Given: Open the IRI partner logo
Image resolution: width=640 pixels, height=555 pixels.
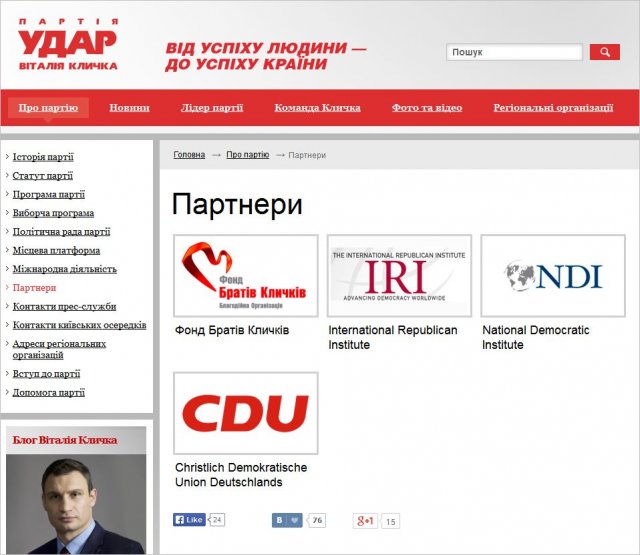Looking at the screenshot, I should [x=399, y=276].
